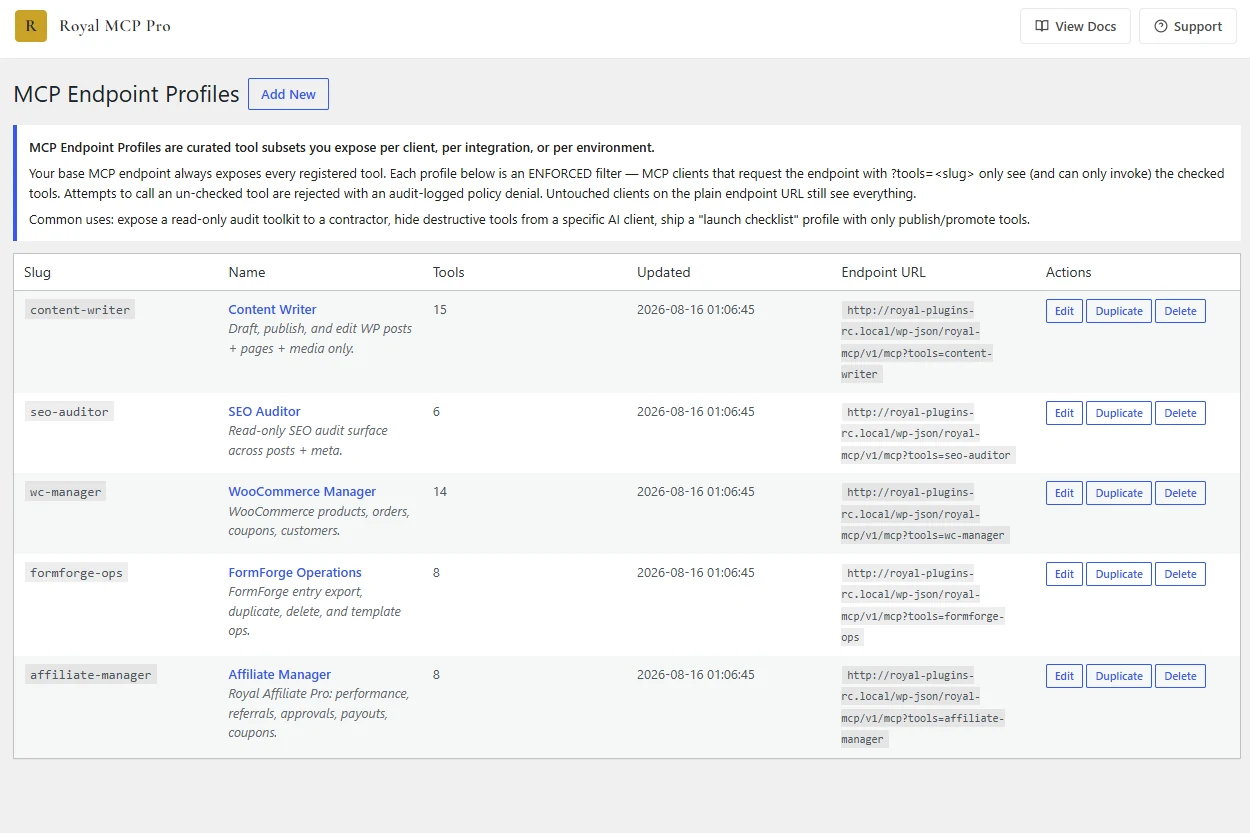1250x833 pixels.
Task: Open the Support button
Action: coord(1188,26)
